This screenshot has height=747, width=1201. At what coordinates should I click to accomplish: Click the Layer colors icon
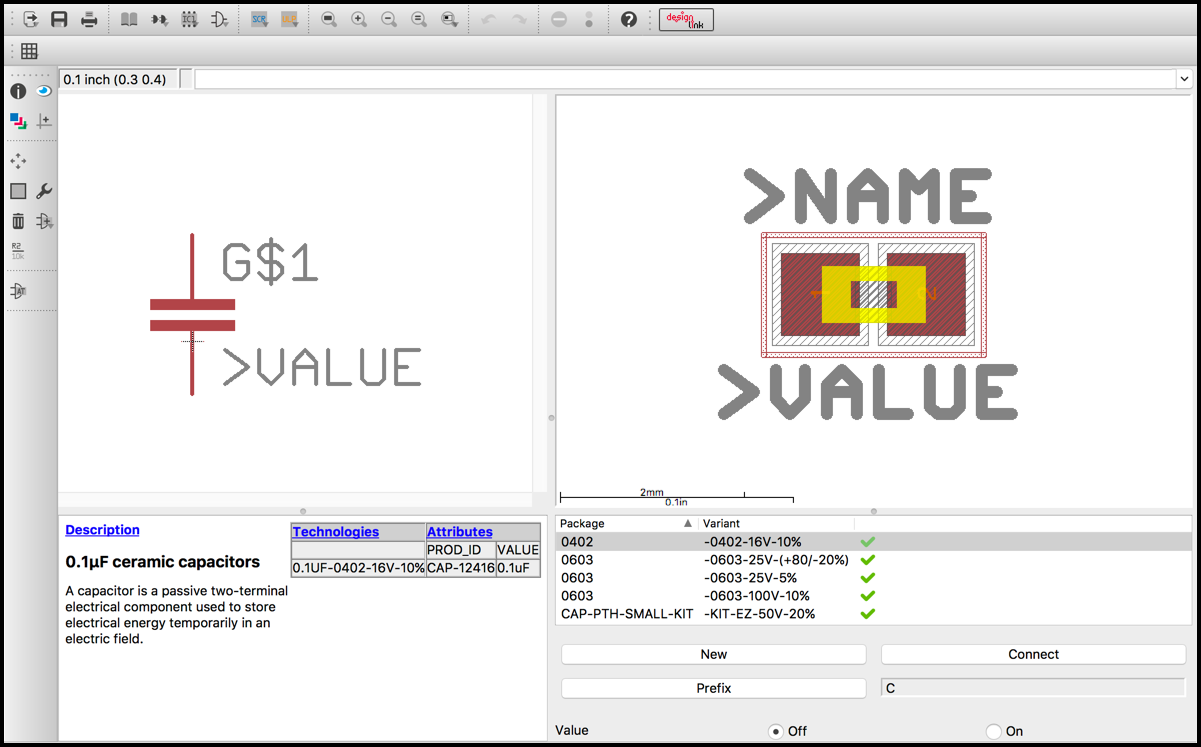(18, 121)
